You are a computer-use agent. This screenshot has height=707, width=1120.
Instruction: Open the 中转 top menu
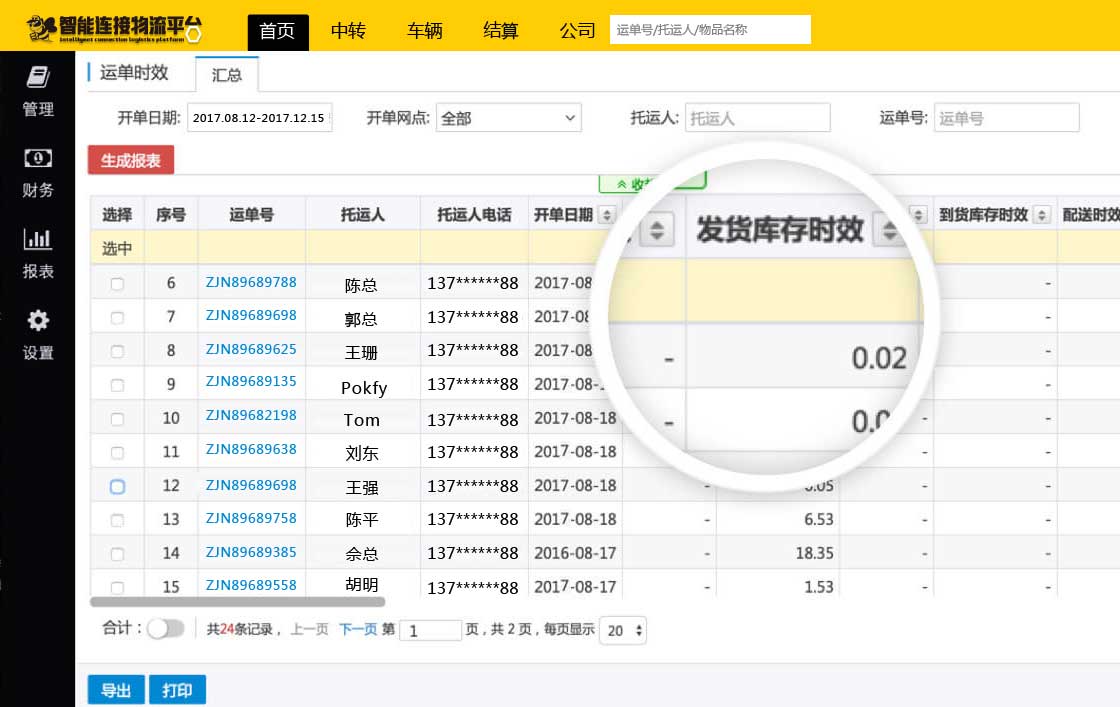tap(348, 31)
